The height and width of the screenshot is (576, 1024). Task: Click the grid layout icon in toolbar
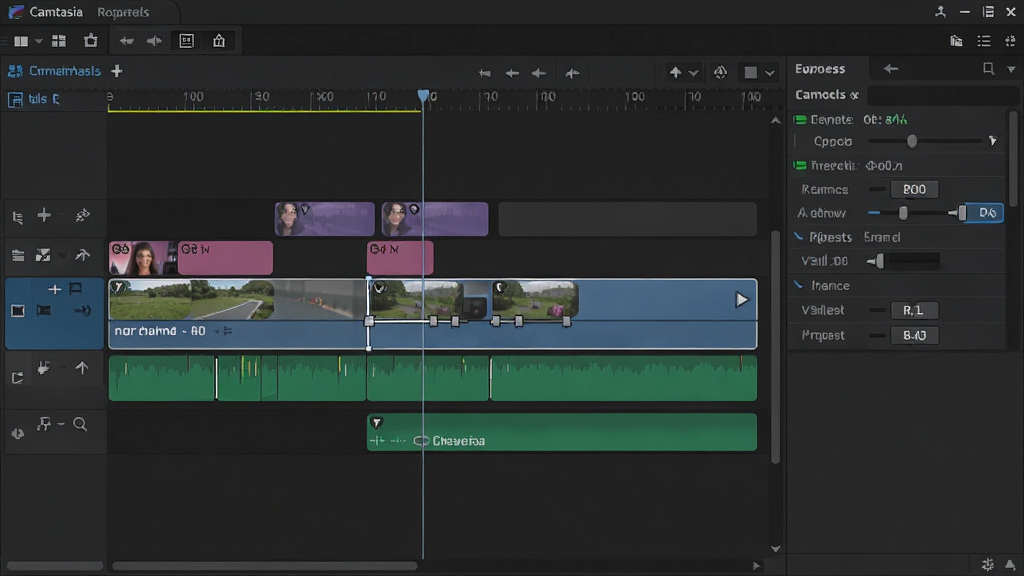[x=59, y=40]
